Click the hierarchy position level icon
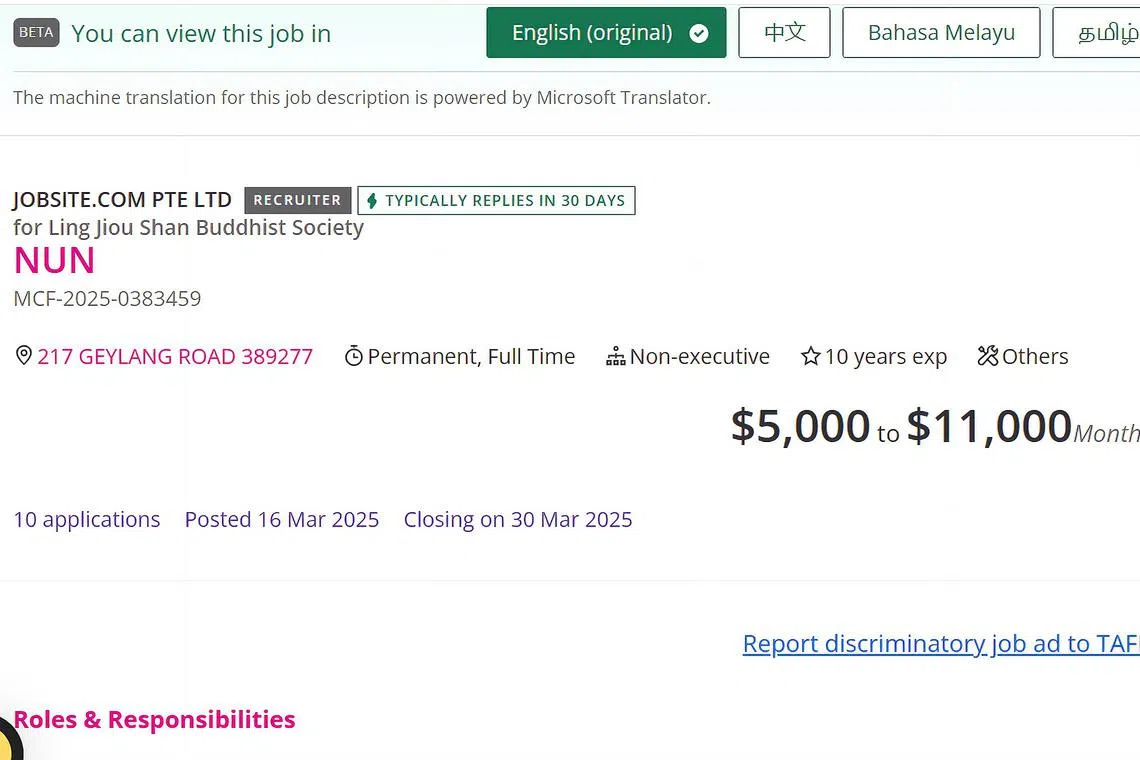Screen dimensions: 1140x760 point(616,356)
